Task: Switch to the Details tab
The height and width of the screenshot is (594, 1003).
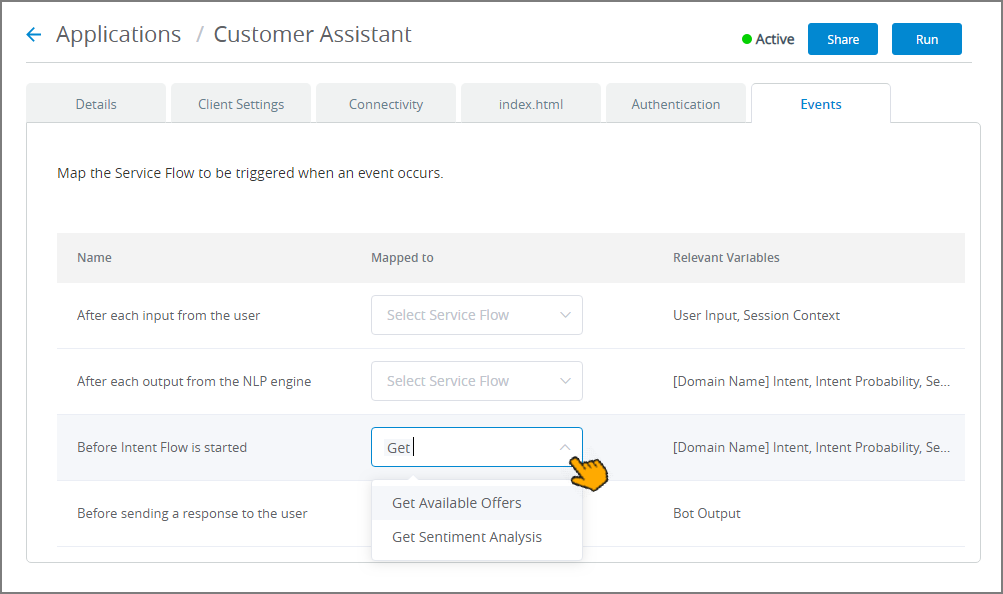Action: point(96,104)
